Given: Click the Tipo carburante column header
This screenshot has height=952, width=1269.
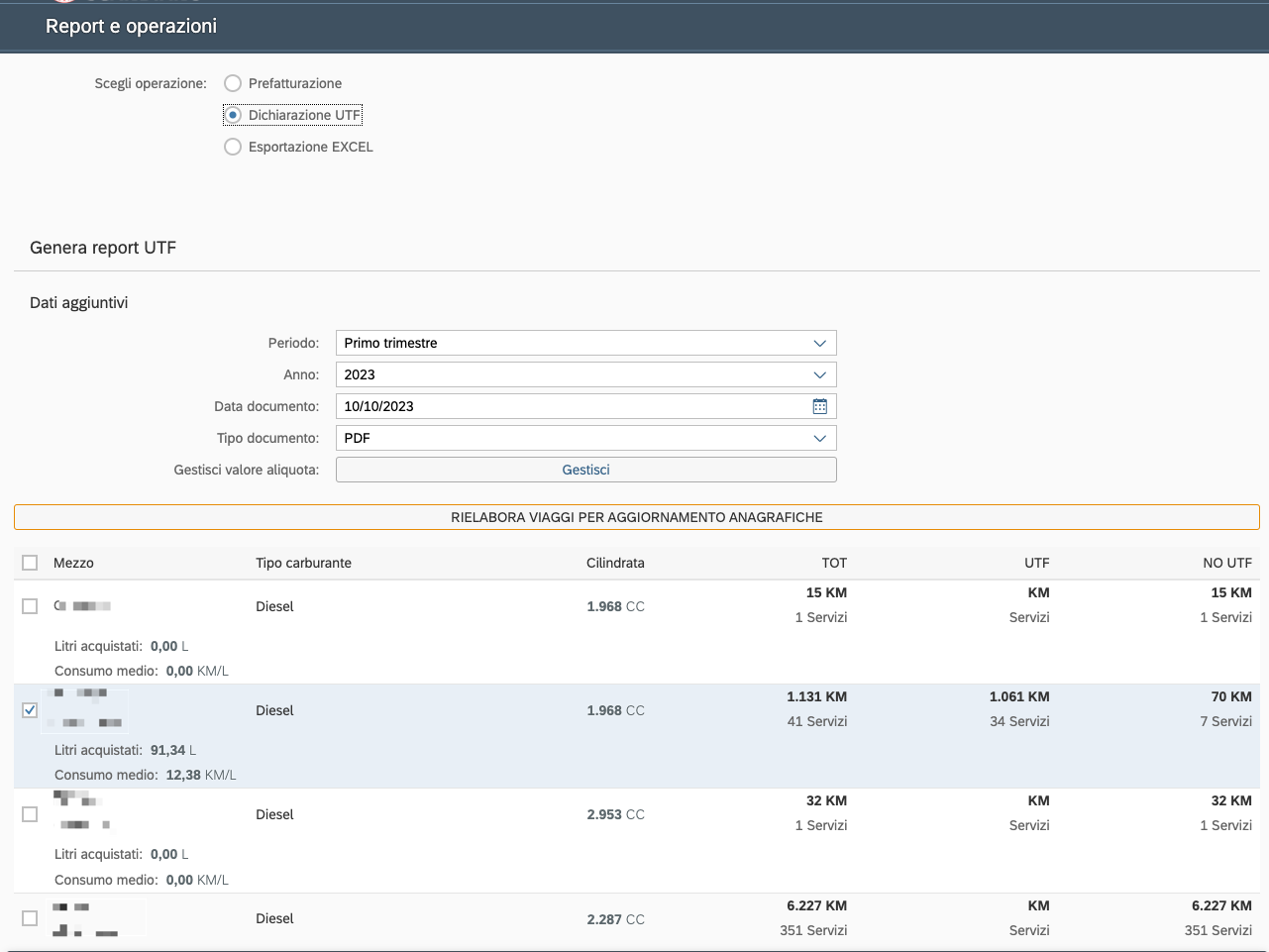Looking at the screenshot, I should pos(303,563).
